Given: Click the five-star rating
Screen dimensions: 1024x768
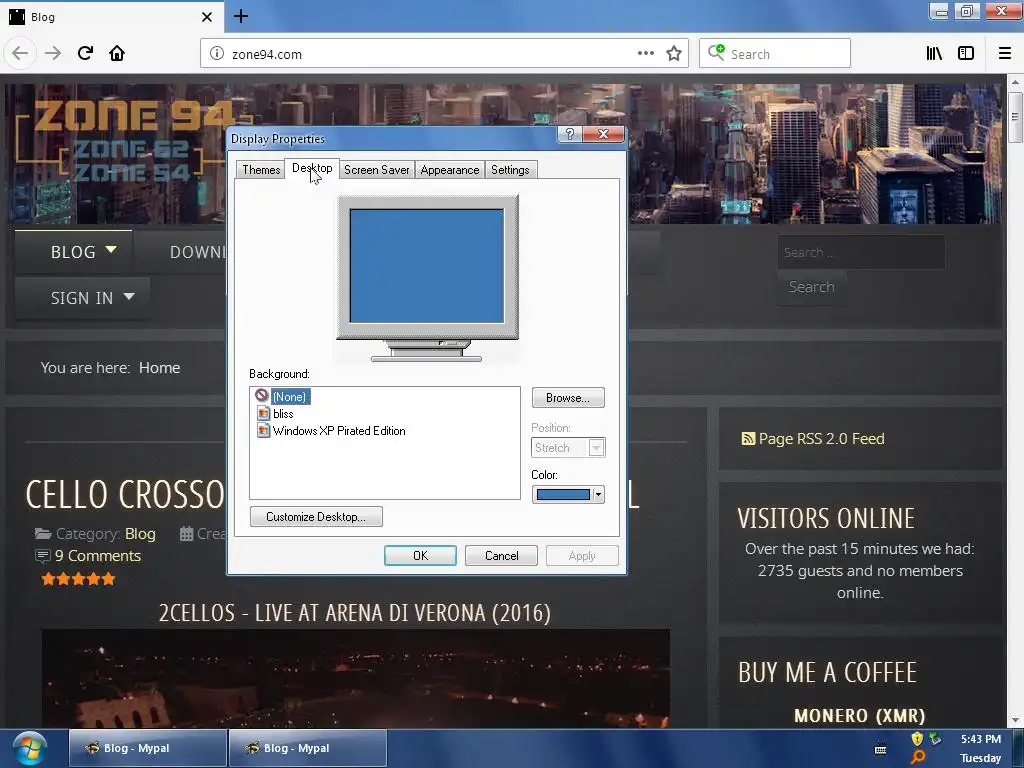Looking at the screenshot, I should 78,579.
